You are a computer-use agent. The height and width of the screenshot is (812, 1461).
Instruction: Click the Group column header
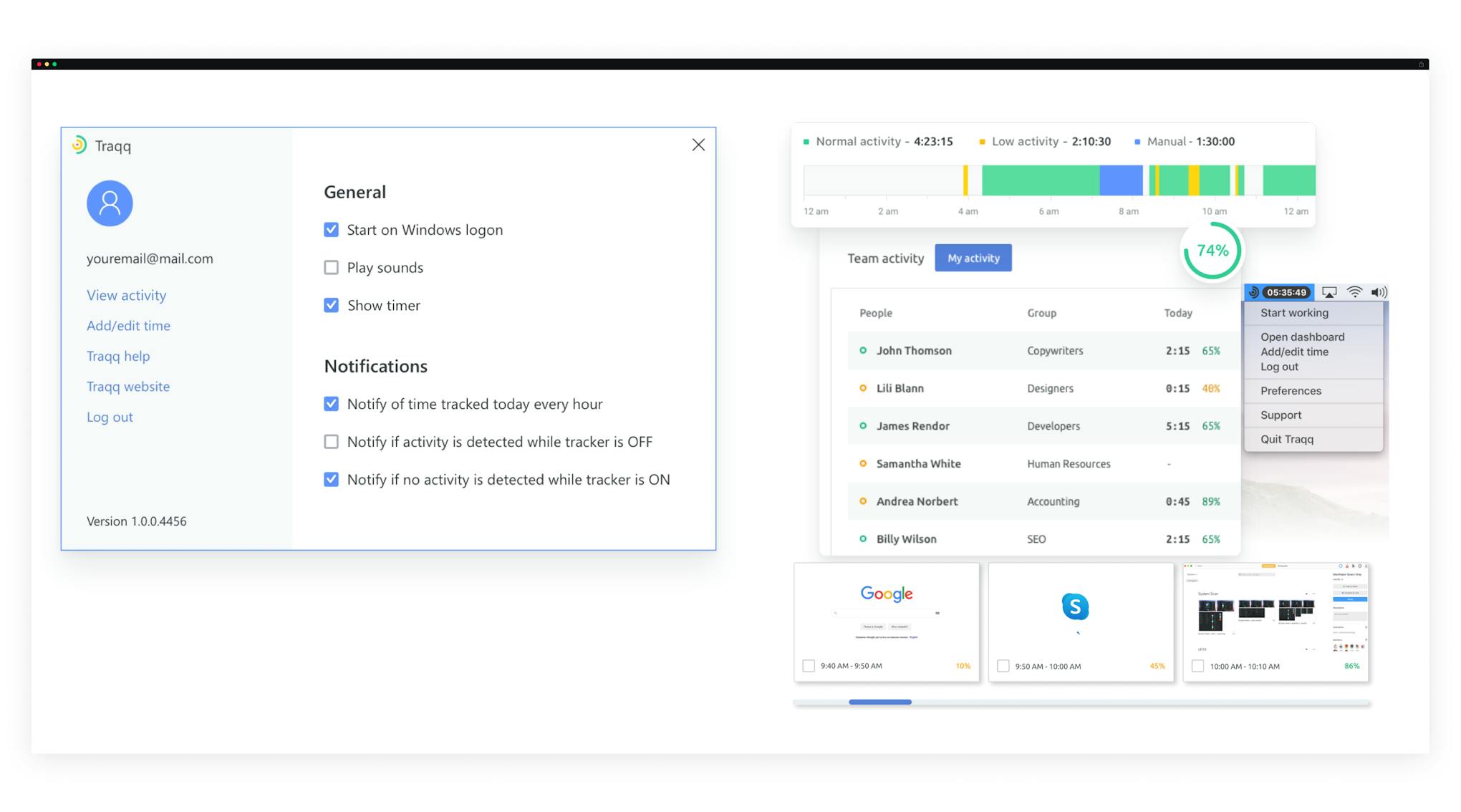1042,314
